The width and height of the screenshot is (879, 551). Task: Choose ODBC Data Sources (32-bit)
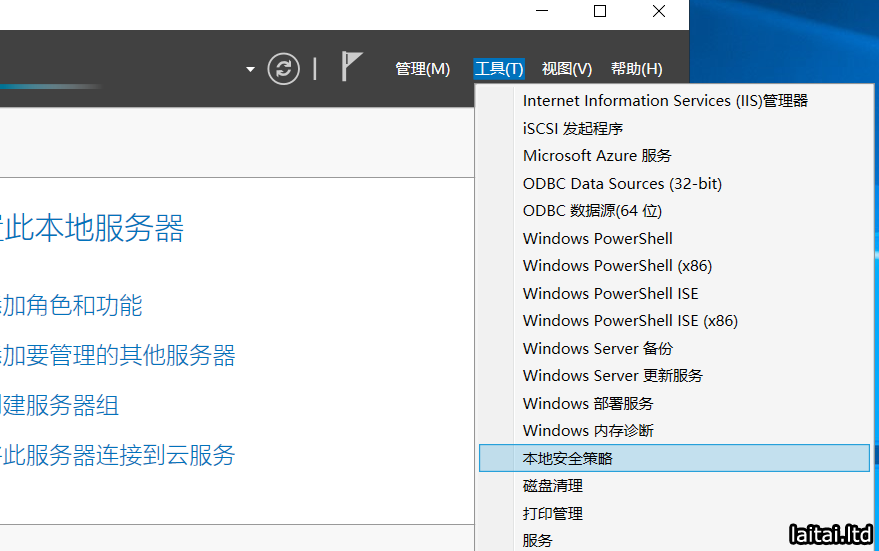pos(621,184)
